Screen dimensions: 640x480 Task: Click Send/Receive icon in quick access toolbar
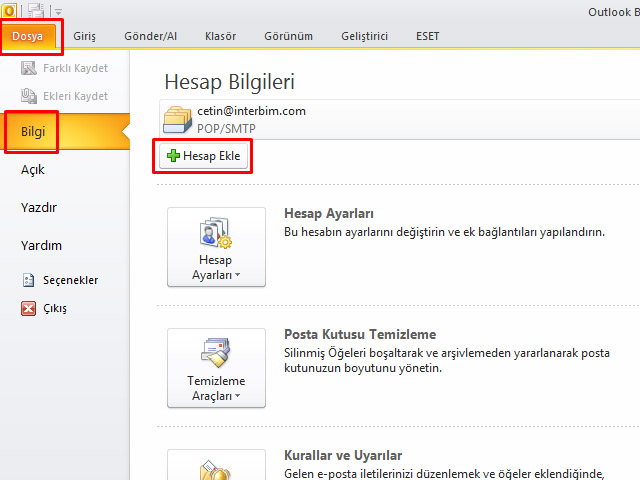(36, 9)
